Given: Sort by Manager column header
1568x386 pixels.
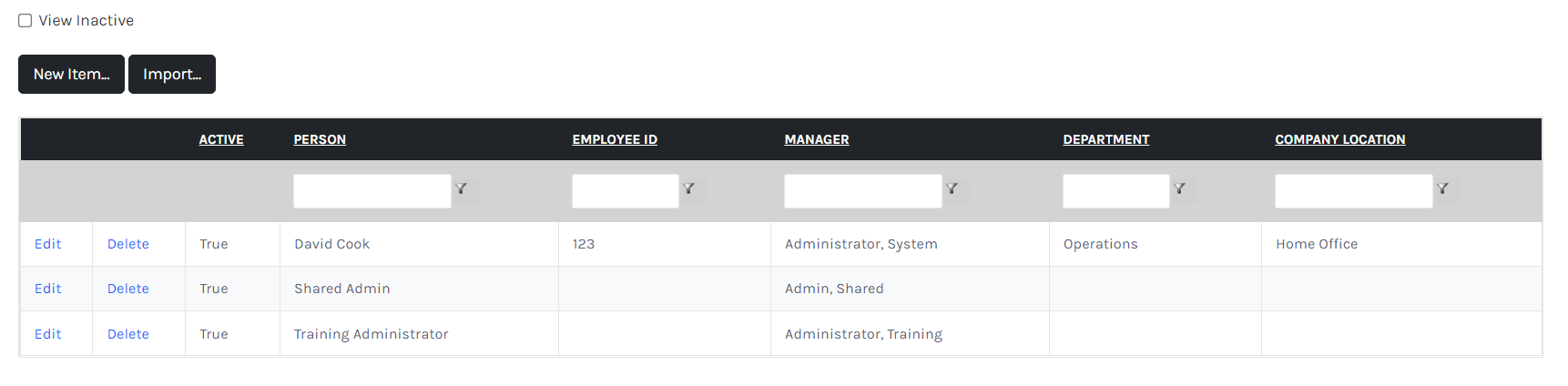Looking at the screenshot, I should click(817, 139).
